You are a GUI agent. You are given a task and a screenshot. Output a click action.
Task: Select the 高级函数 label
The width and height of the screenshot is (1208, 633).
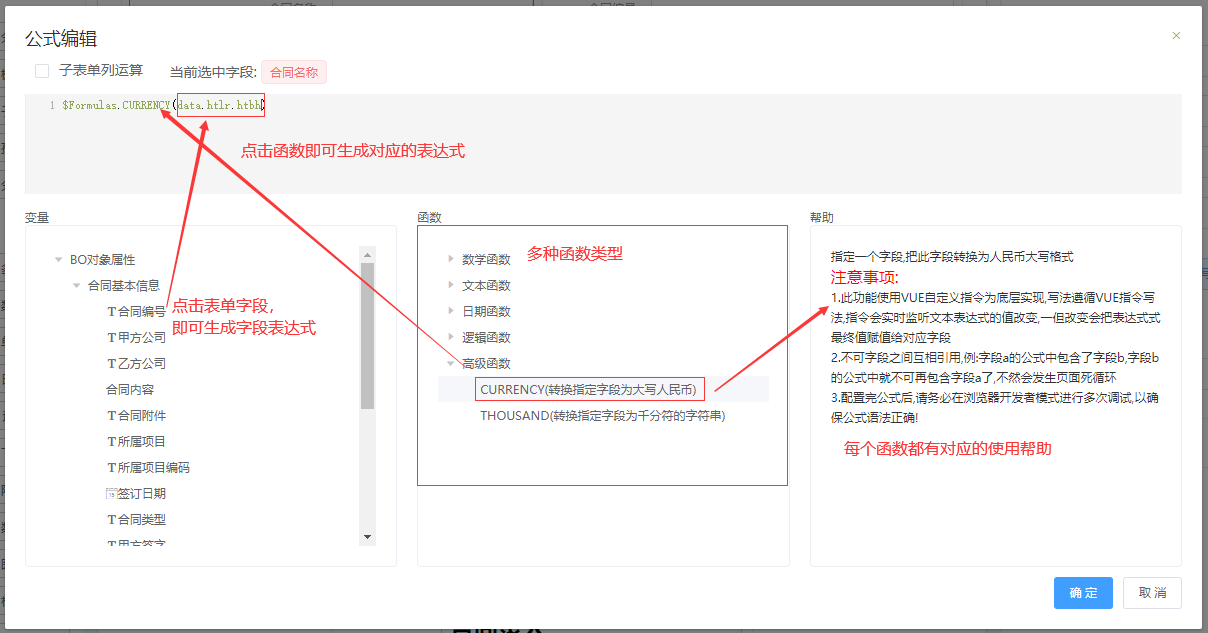tap(486, 363)
